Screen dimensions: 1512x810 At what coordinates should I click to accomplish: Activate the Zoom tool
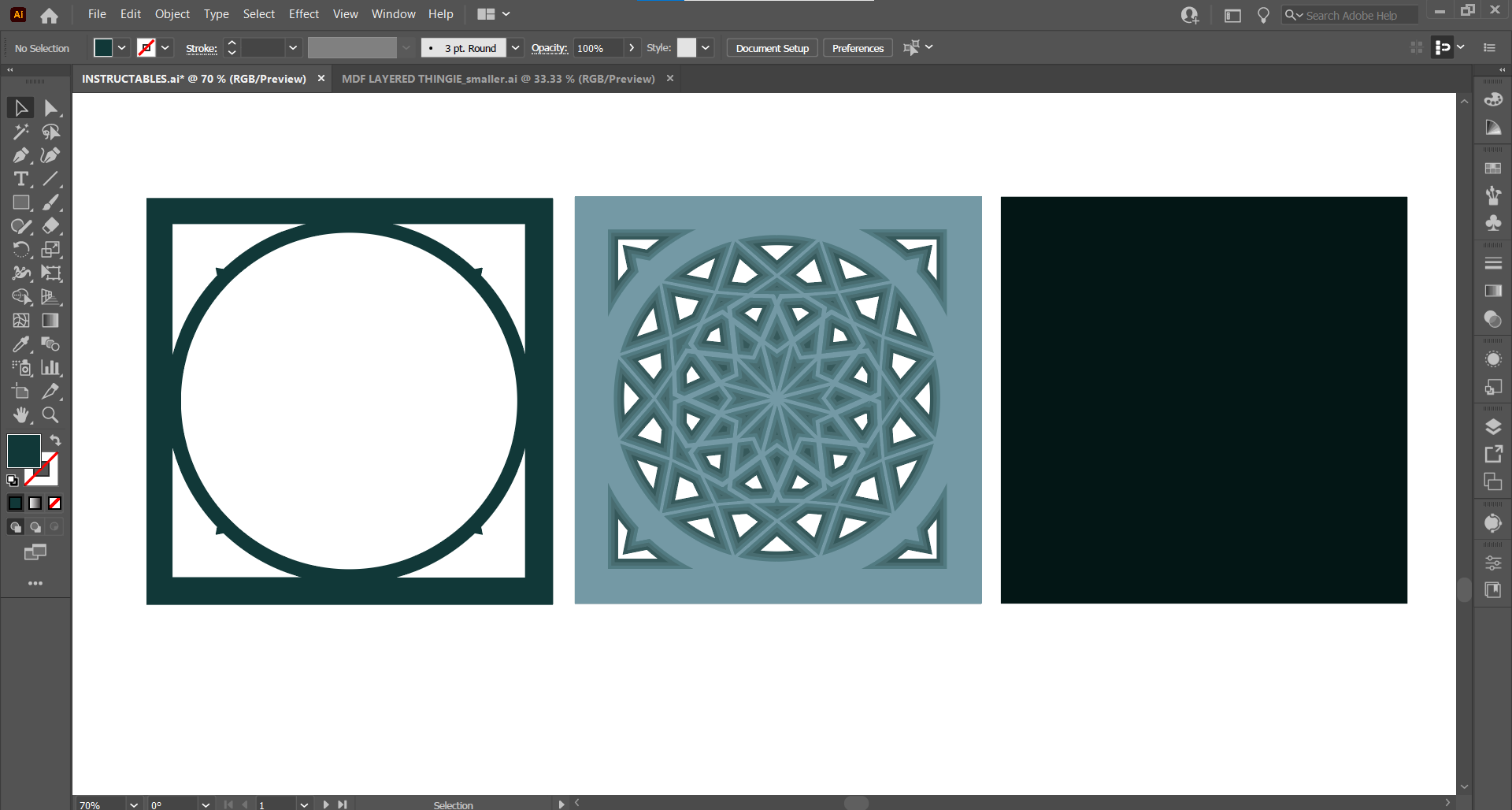pyautogui.click(x=51, y=415)
